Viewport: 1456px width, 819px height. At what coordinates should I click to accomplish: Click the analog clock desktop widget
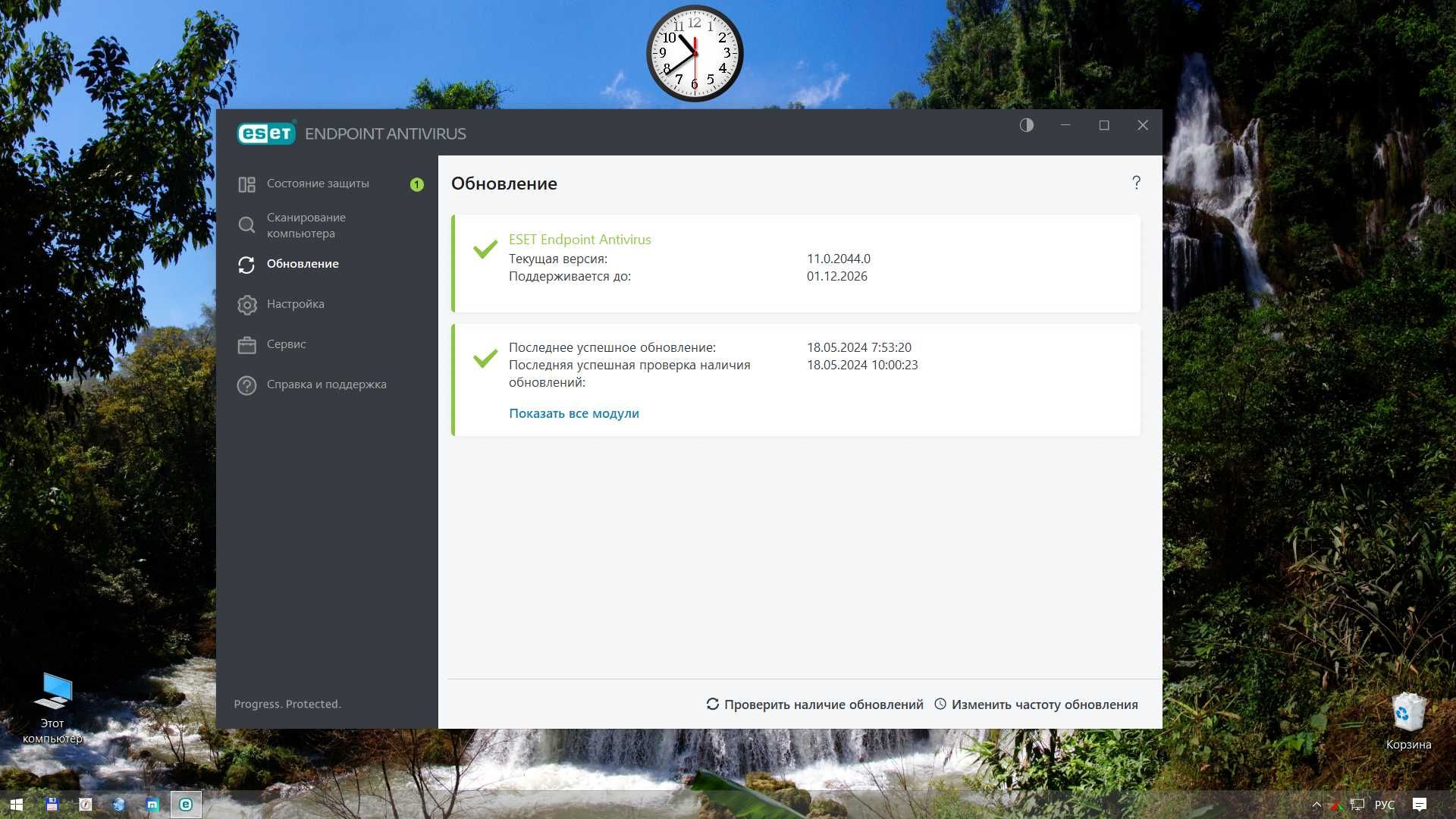click(695, 54)
